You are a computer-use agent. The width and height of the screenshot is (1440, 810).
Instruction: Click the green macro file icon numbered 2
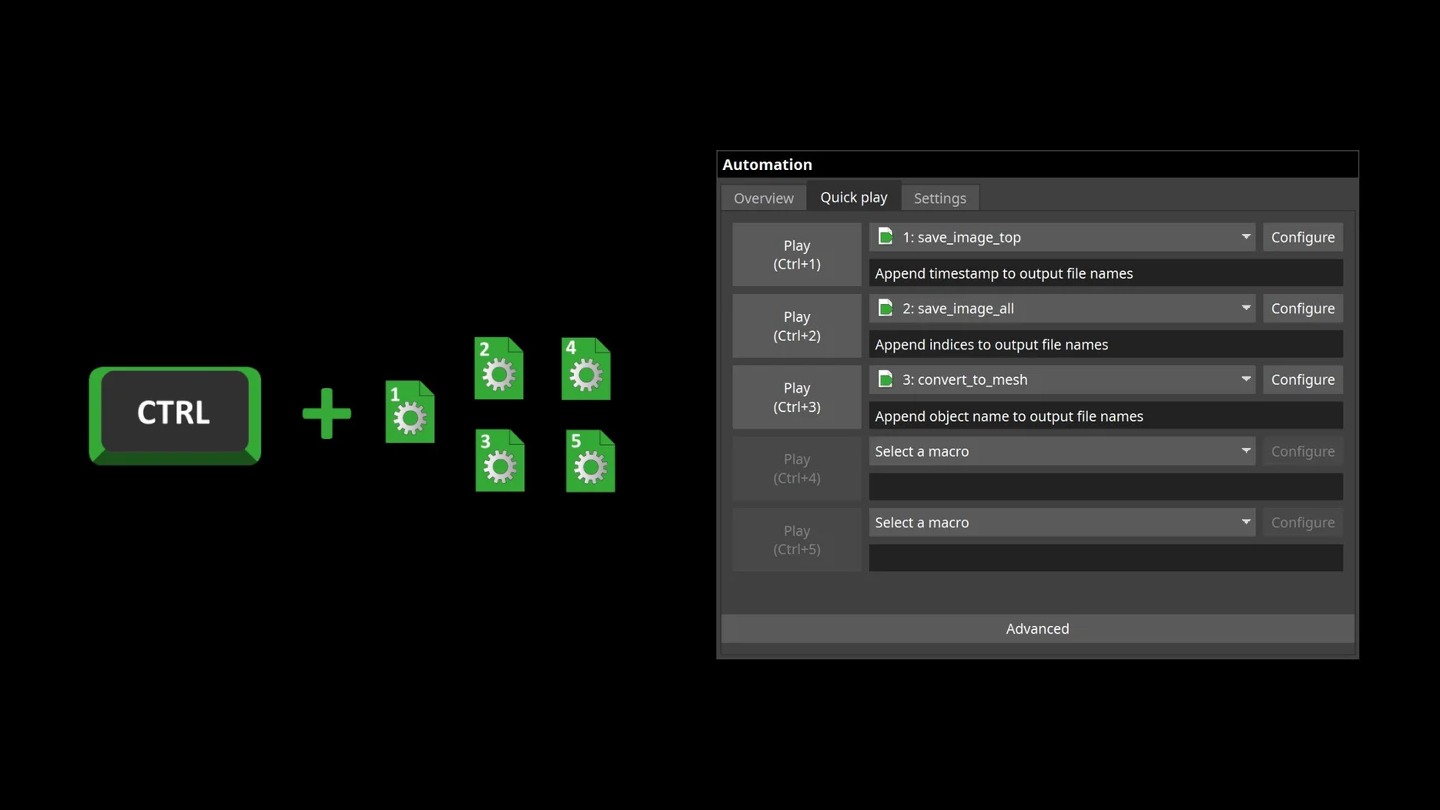pos(498,369)
